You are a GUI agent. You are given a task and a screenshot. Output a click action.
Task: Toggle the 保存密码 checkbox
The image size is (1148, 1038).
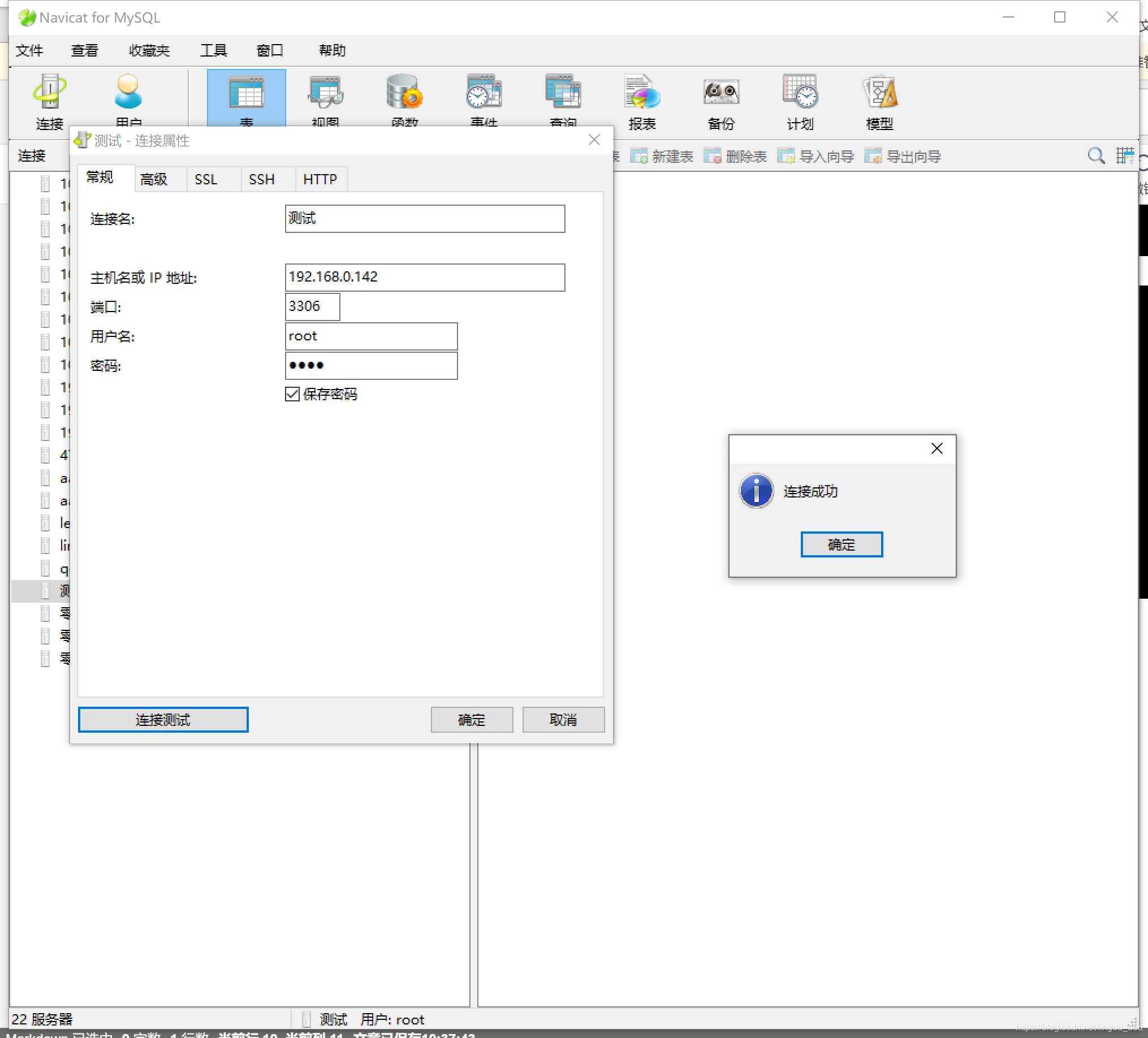(x=293, y=394)
